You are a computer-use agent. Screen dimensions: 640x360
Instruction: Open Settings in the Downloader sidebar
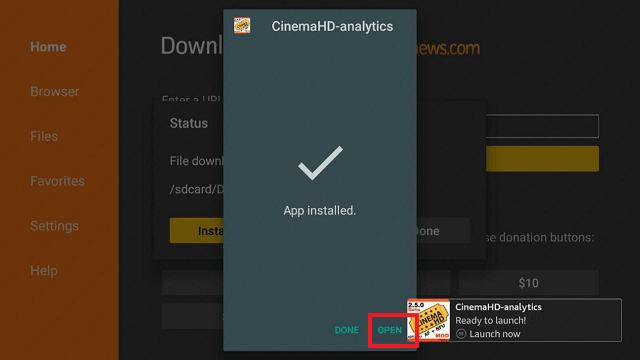pos(54,226)
